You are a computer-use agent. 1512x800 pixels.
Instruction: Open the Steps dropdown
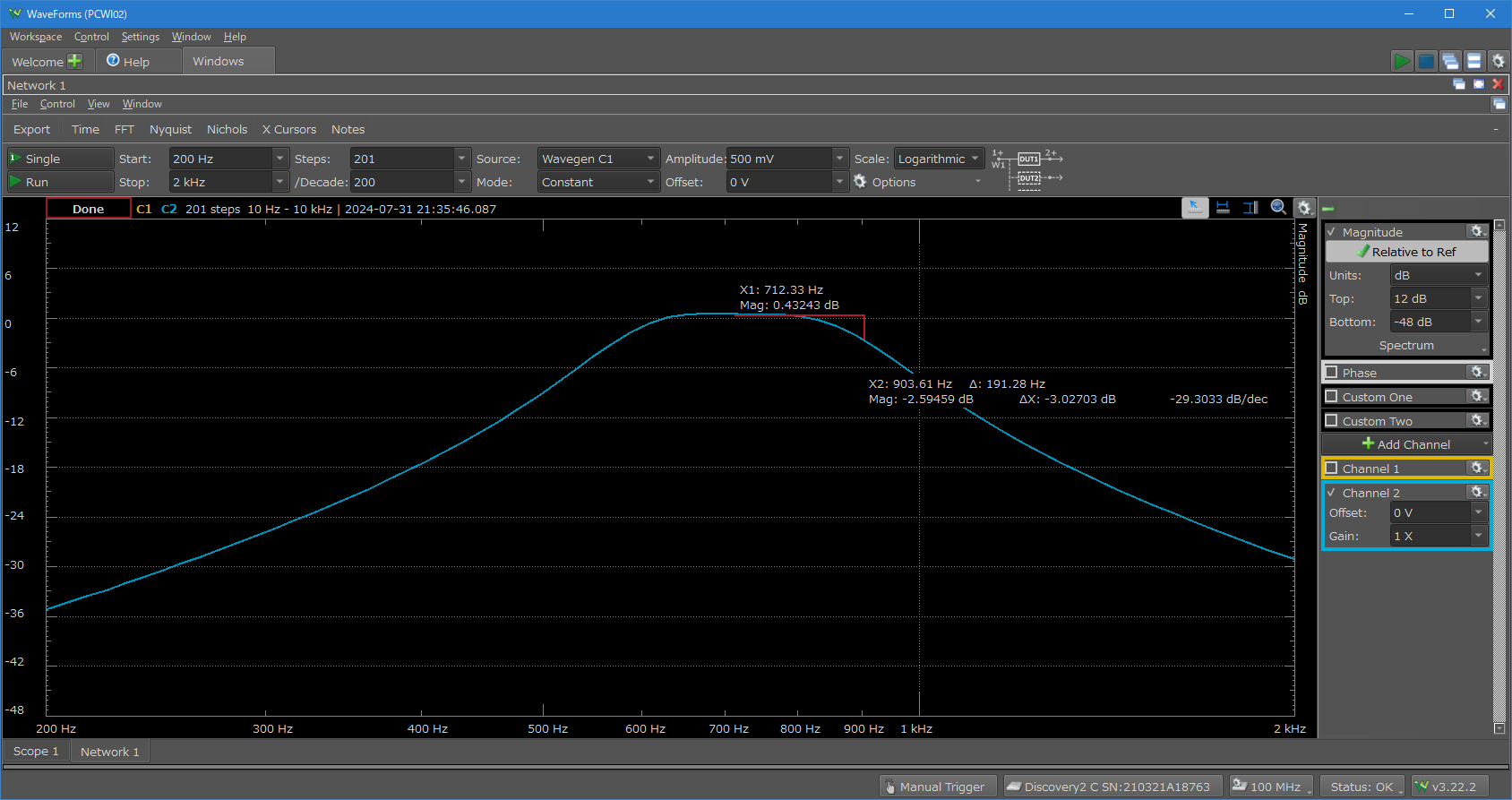[x=462, y=159]
